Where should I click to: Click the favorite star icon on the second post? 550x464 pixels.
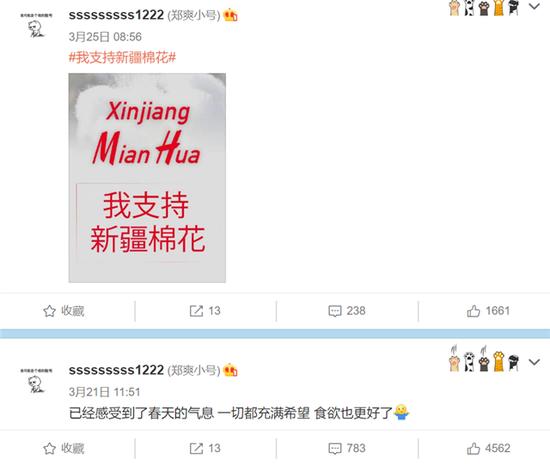click(49, 449)
